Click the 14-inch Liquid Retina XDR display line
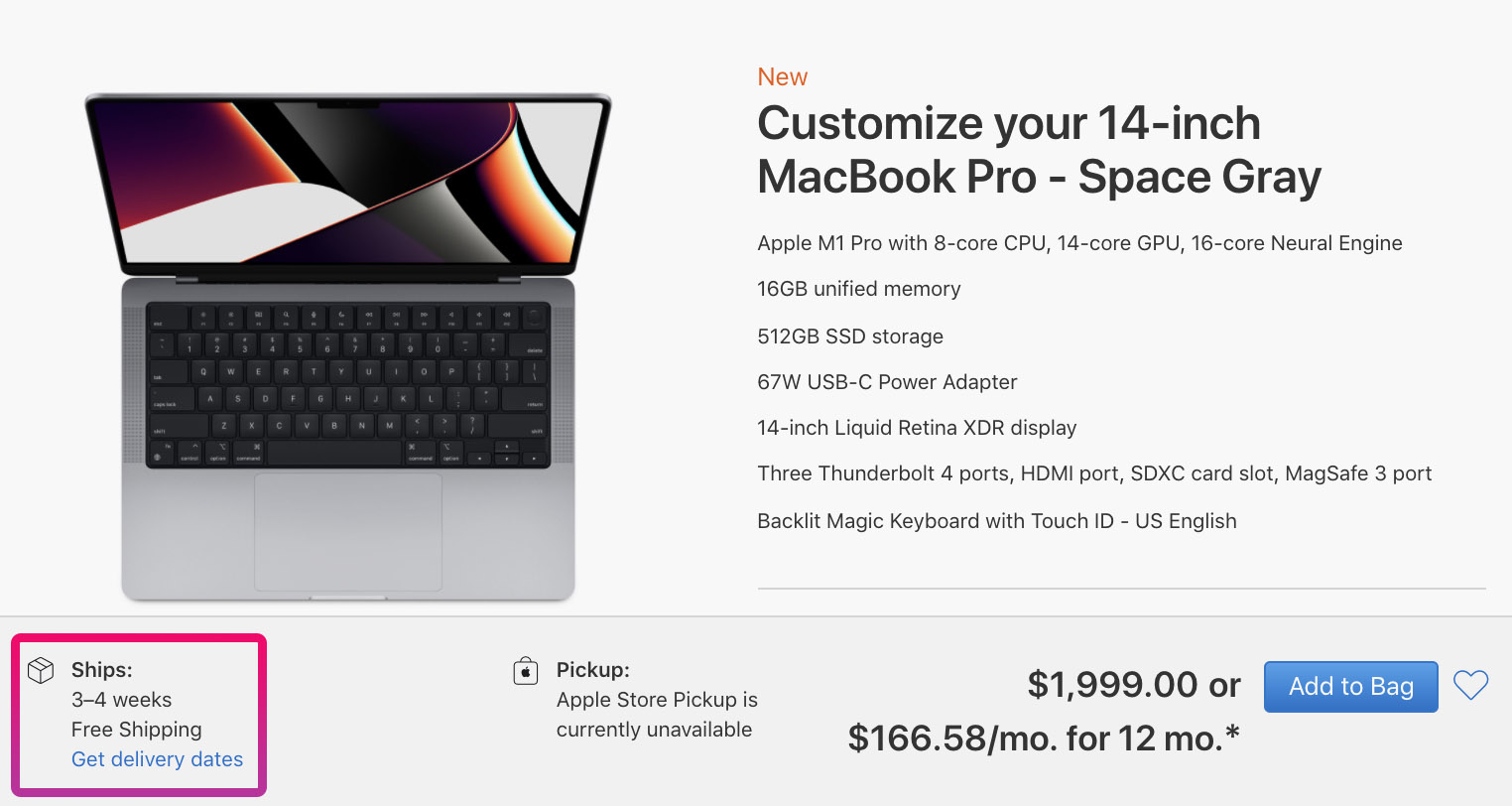Viewport: 1512px width, 806px height. tap(917, 428)
